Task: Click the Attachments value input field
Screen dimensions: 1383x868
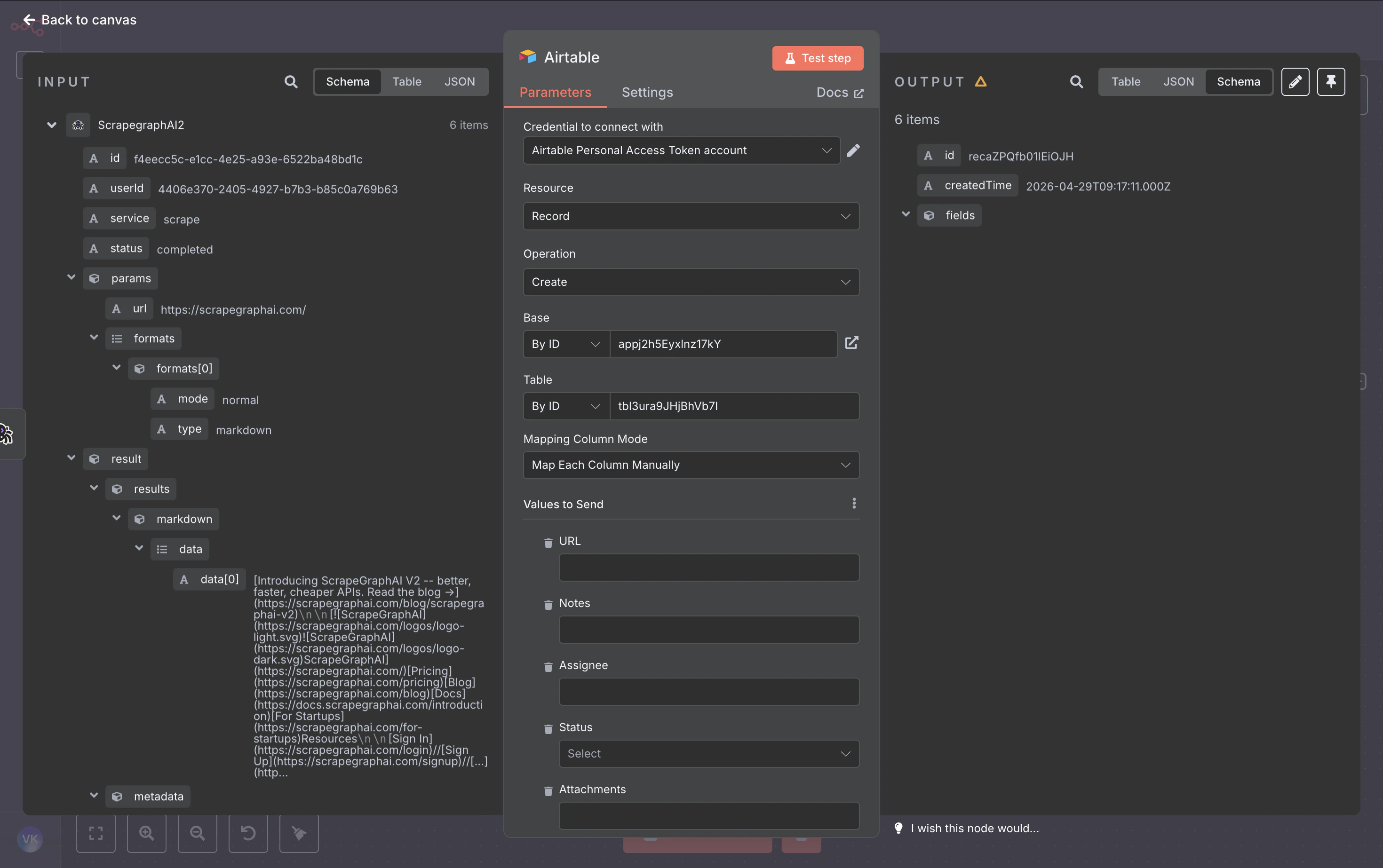Action: point(709,816)
